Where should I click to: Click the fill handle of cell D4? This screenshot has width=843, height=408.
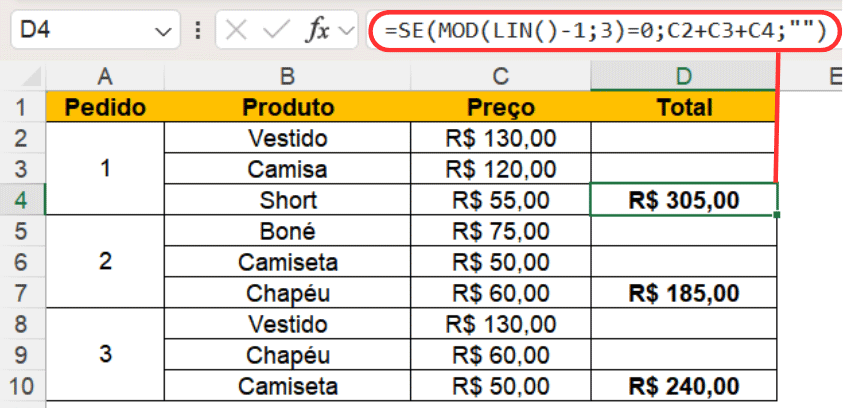coord(777,214)
